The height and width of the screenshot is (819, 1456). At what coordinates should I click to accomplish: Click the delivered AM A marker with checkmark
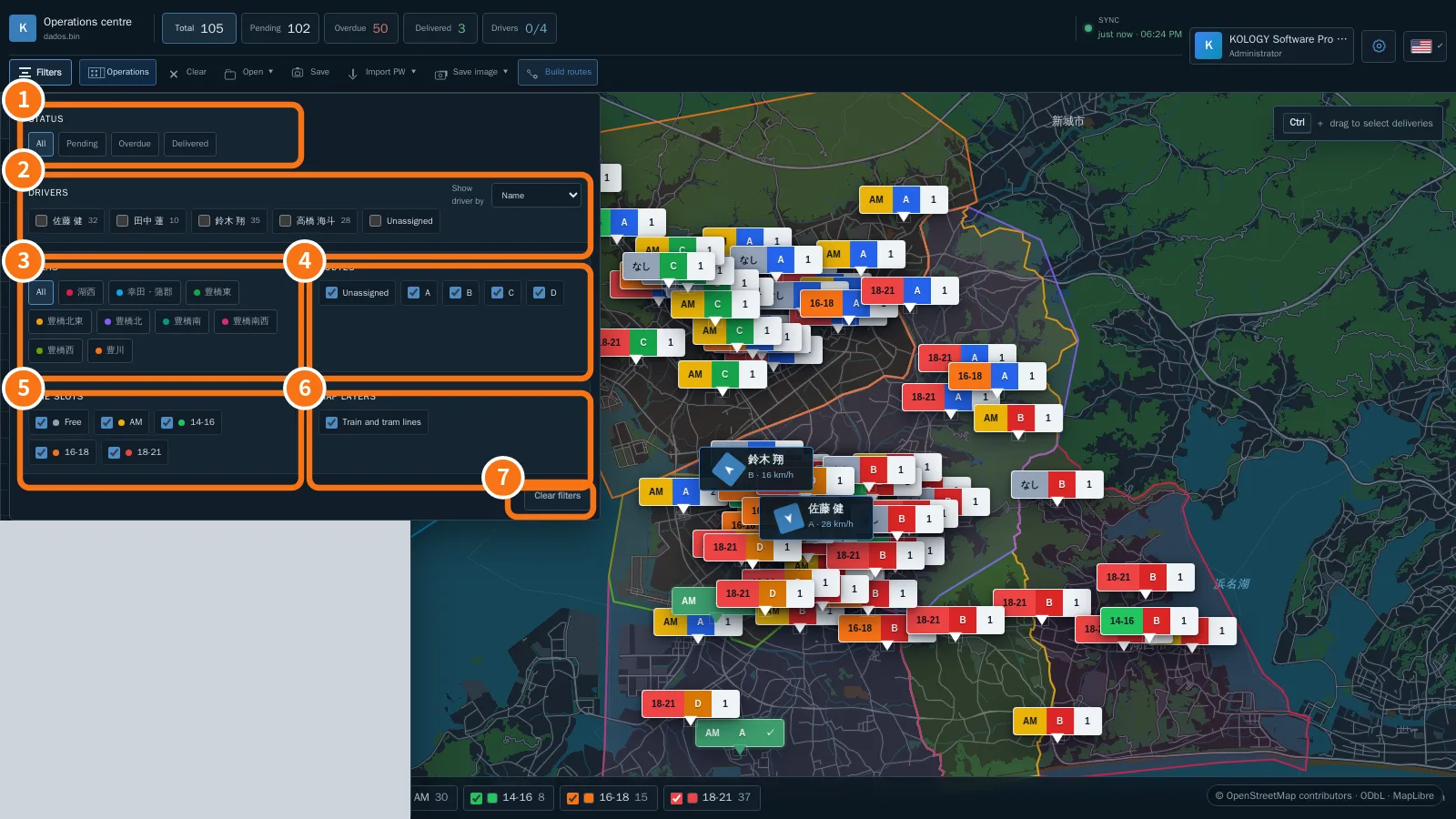point(740,733)
